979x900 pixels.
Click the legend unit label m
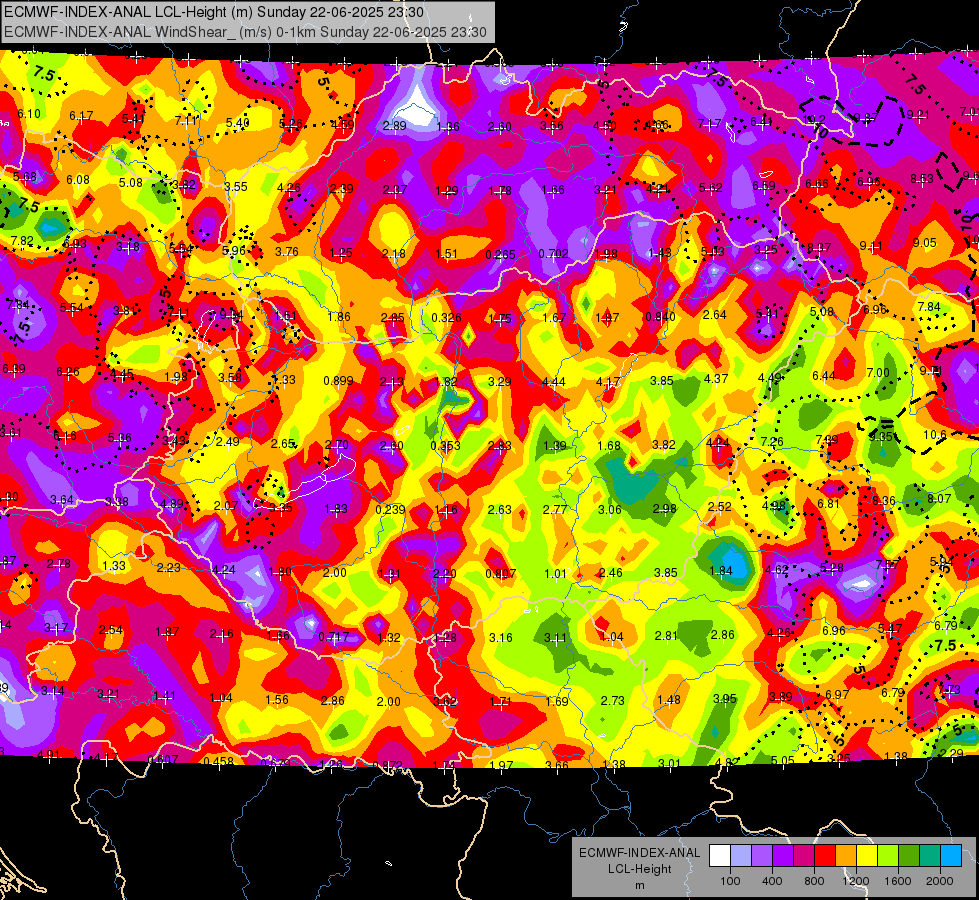(640, 885)
